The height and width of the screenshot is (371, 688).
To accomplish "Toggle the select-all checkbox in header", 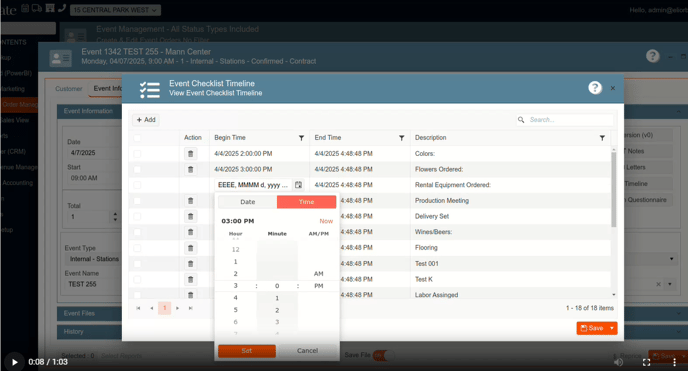I will [x=137, y=138].
